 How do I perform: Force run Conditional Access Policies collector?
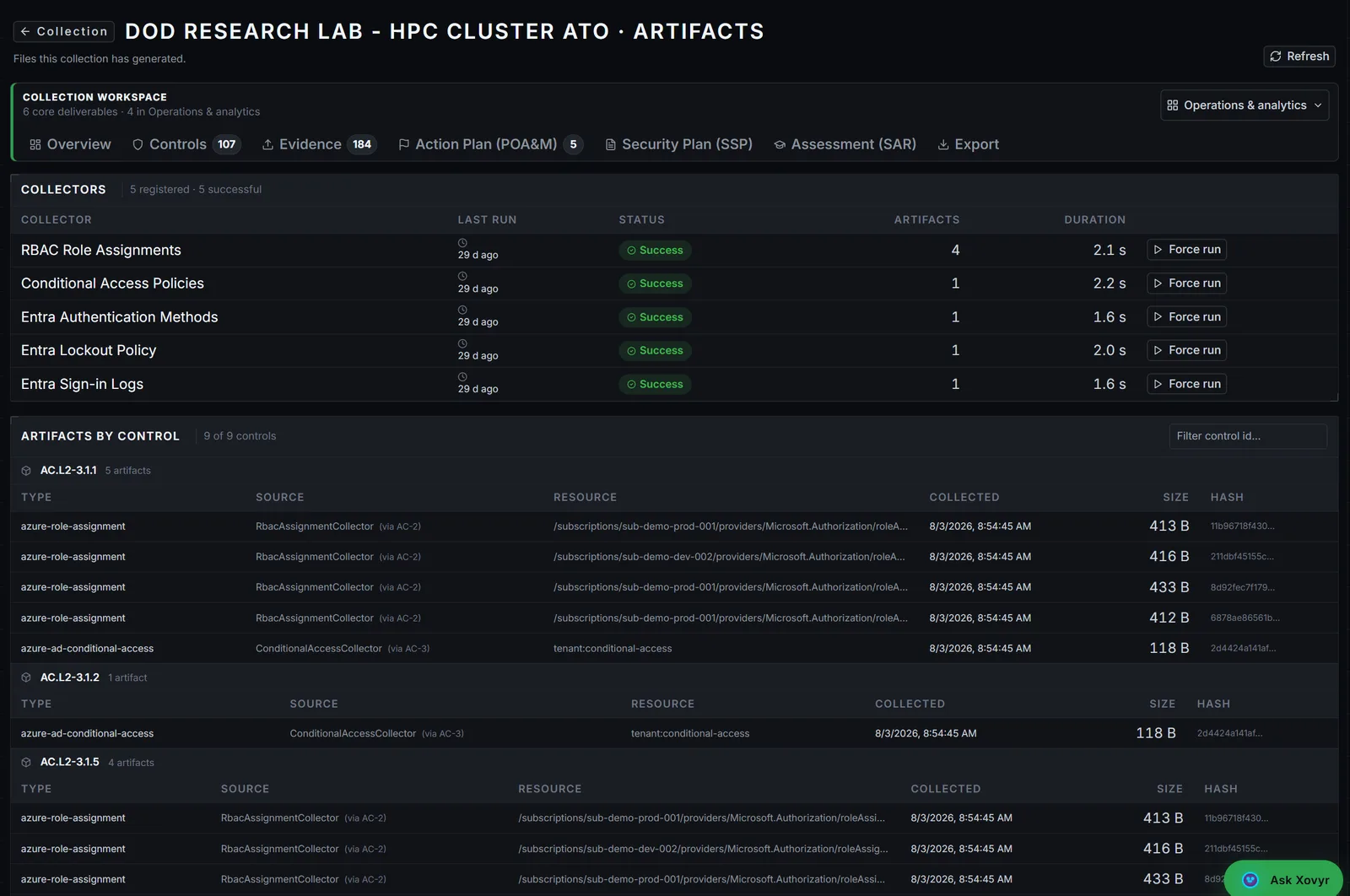pyautogui.click(x=1186, y=283)
